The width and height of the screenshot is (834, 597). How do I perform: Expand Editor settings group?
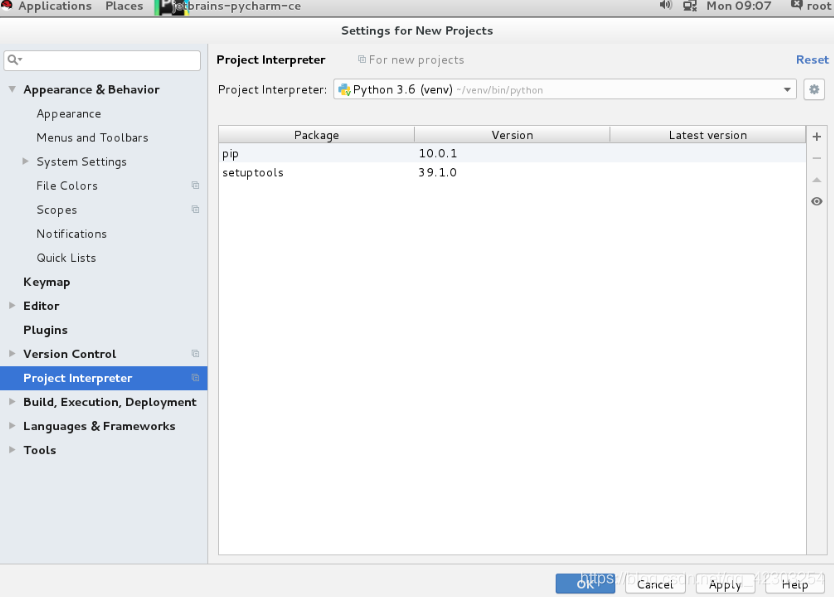point(12,305)
